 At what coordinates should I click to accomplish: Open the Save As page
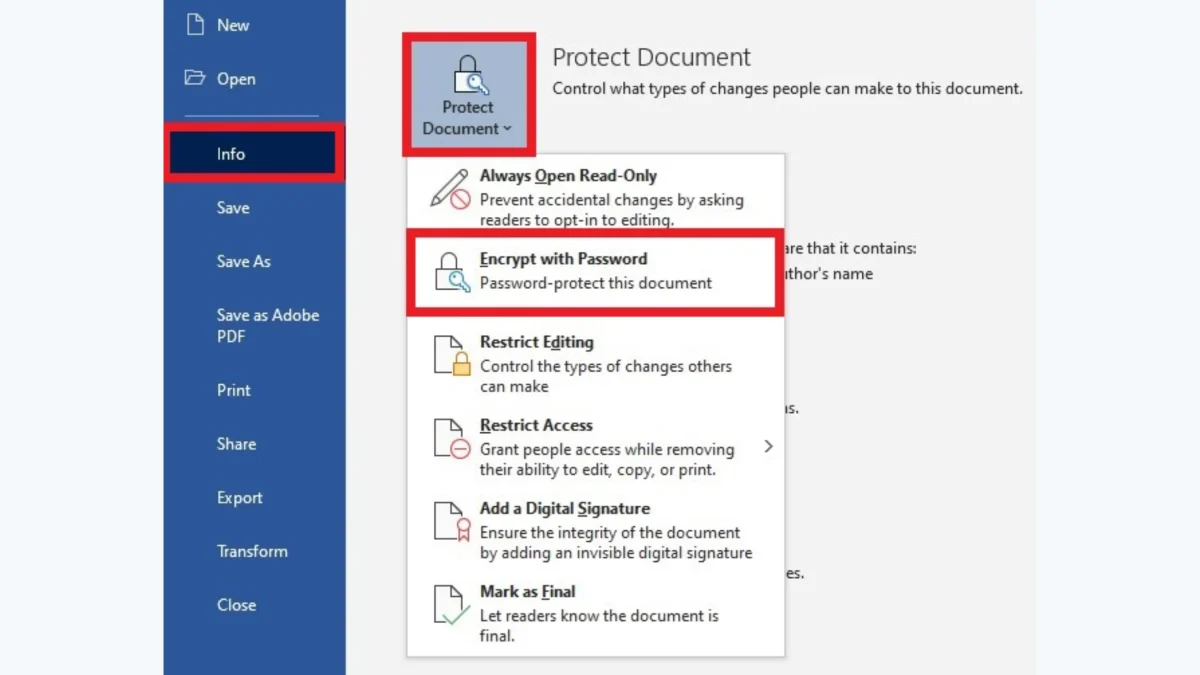pyautogui.click(x=243, y=261)
